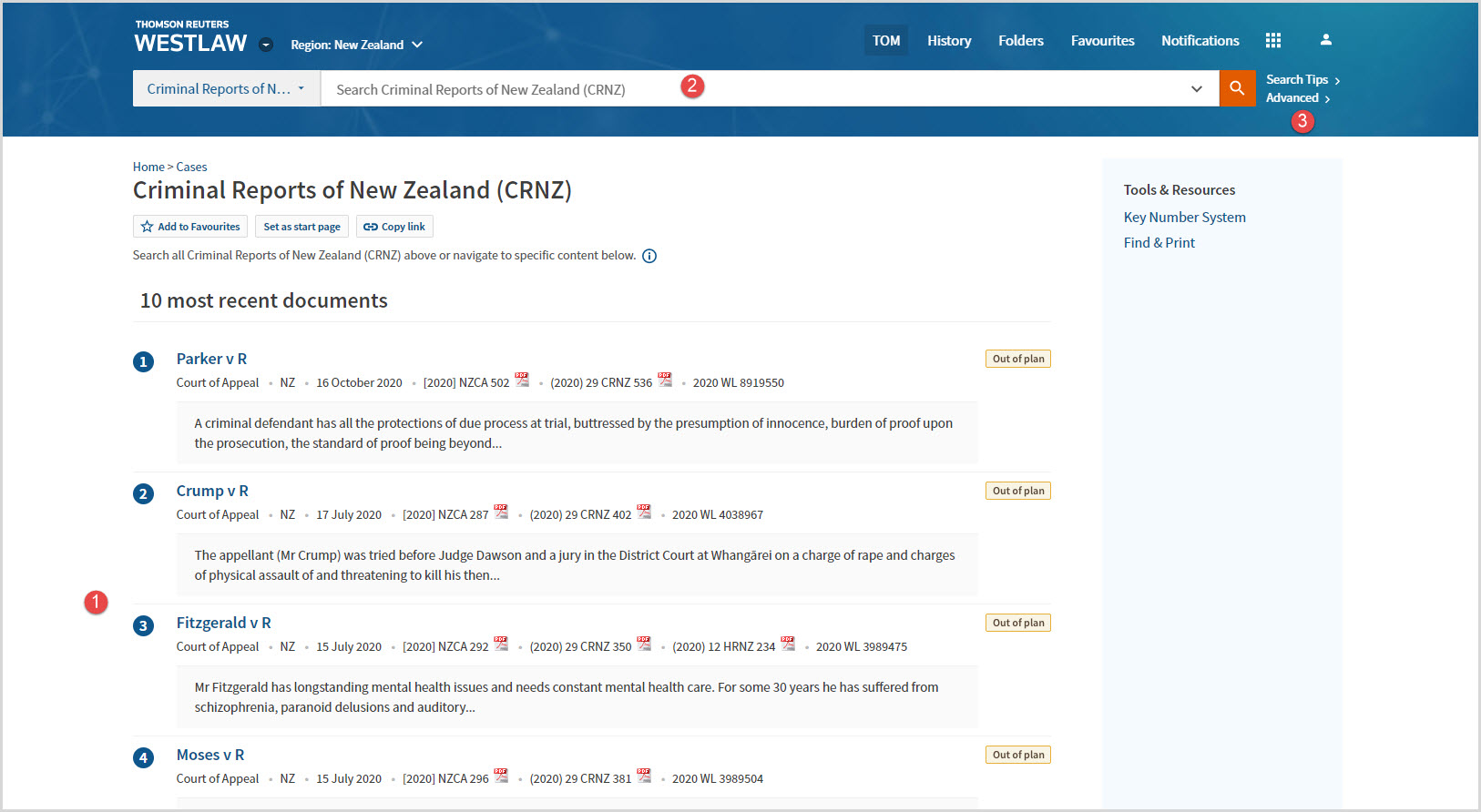
Task: Click the Parker v R summary snippet
Action: (x=577, y=433)
